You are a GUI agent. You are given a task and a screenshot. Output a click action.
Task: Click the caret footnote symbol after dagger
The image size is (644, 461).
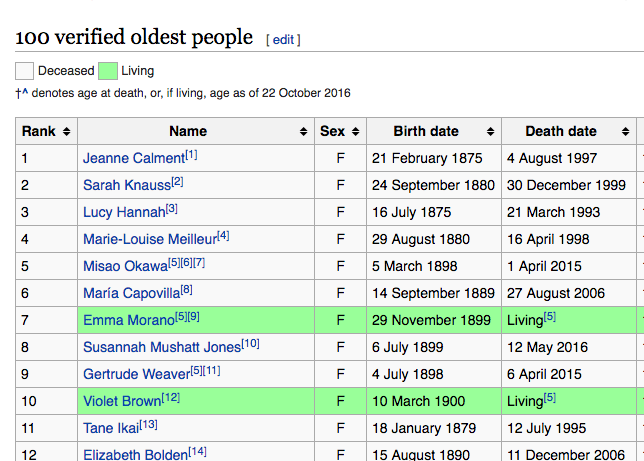pos(25,92)
